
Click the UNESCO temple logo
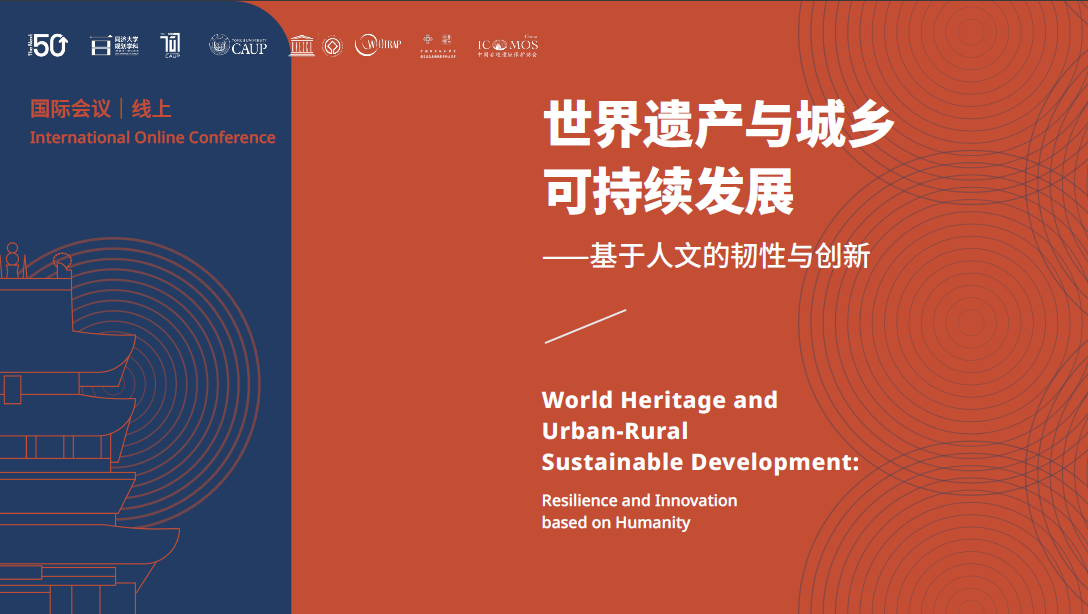[x=302, y=46]
